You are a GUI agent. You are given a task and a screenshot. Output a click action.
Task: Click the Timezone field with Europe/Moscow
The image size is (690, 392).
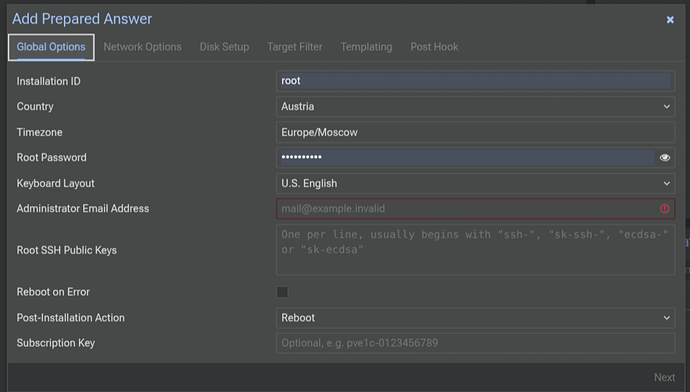pos(475,132)
